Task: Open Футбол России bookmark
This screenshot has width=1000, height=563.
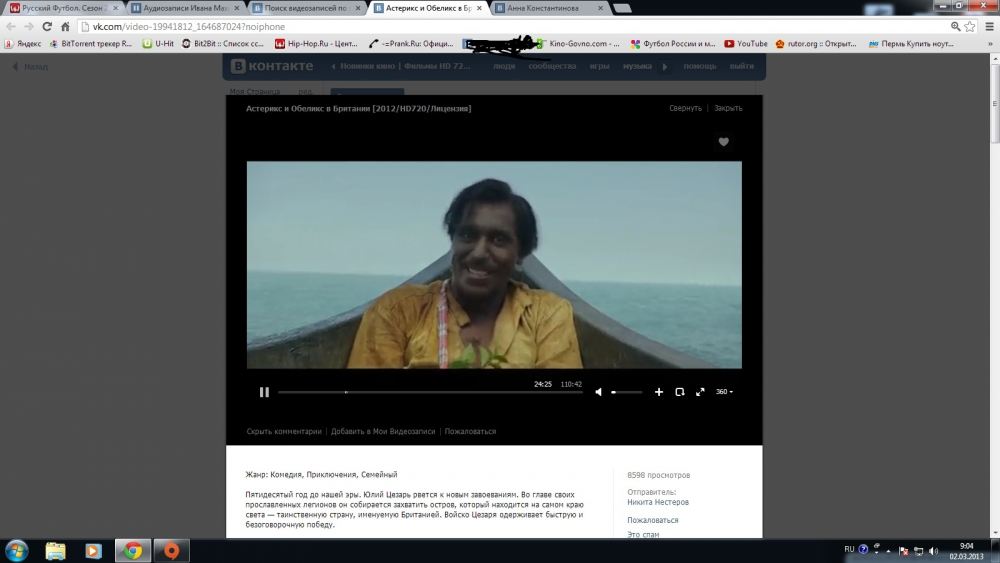Action: [x=673, y=44]
